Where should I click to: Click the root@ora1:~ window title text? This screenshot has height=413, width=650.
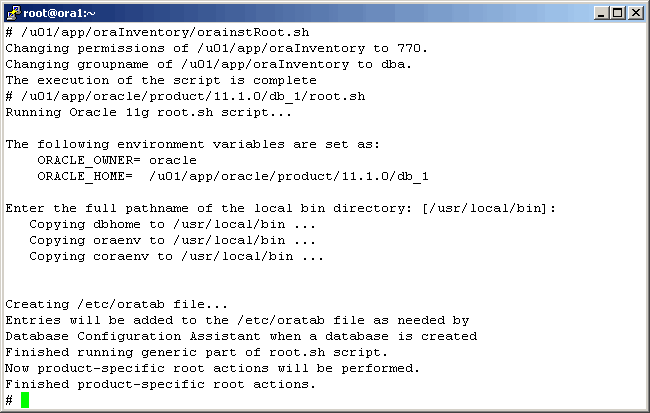click(x=58, y=13)
